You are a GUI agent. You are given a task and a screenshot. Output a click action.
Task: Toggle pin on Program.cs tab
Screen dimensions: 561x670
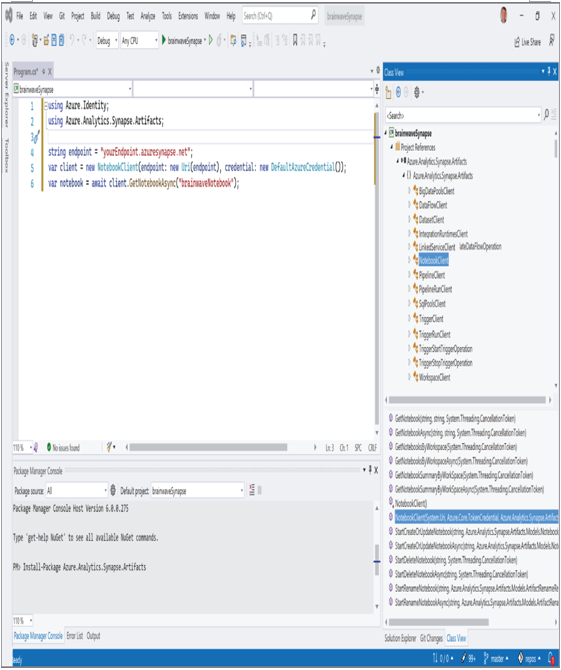(44, 71)
